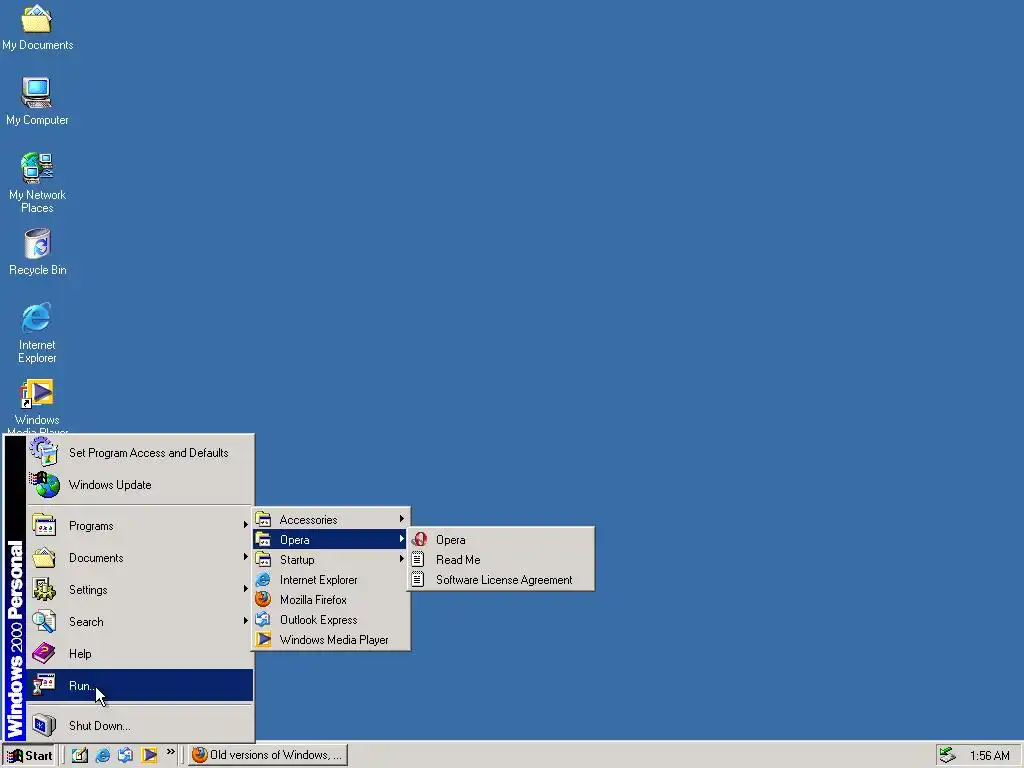Open Help from Start menu

[80, 654]
